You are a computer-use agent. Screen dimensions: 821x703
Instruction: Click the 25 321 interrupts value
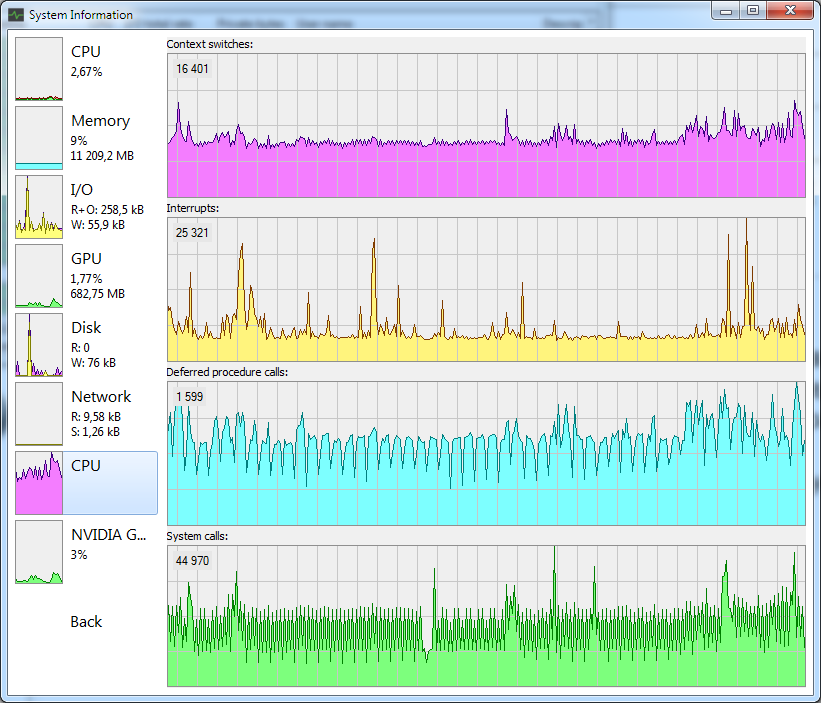click(x=192, y=233)
